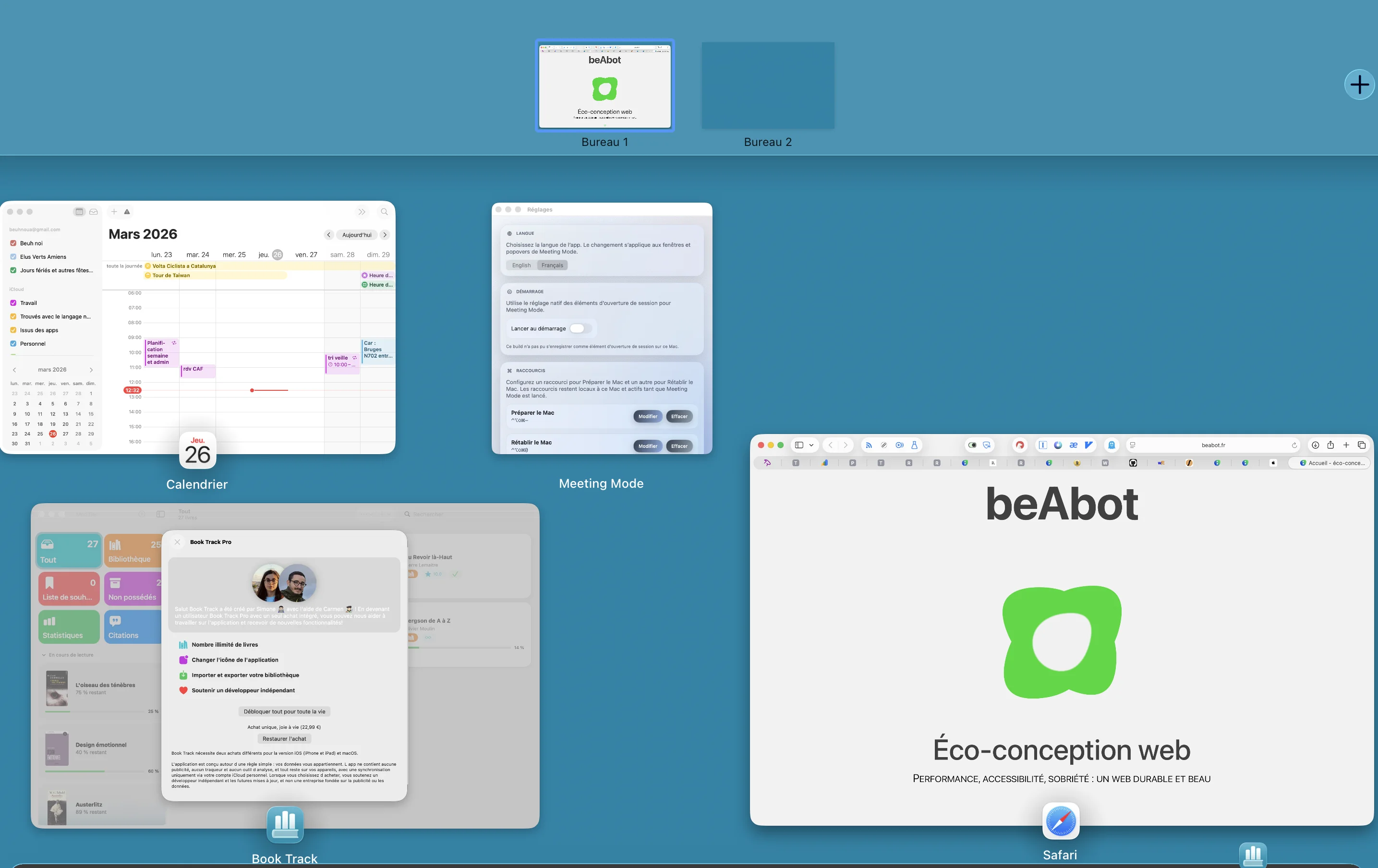Viewport: 1378px width, 868px height.
Task: Advance mini calendar to avril with chevron
Action: [x=90, y=369]
